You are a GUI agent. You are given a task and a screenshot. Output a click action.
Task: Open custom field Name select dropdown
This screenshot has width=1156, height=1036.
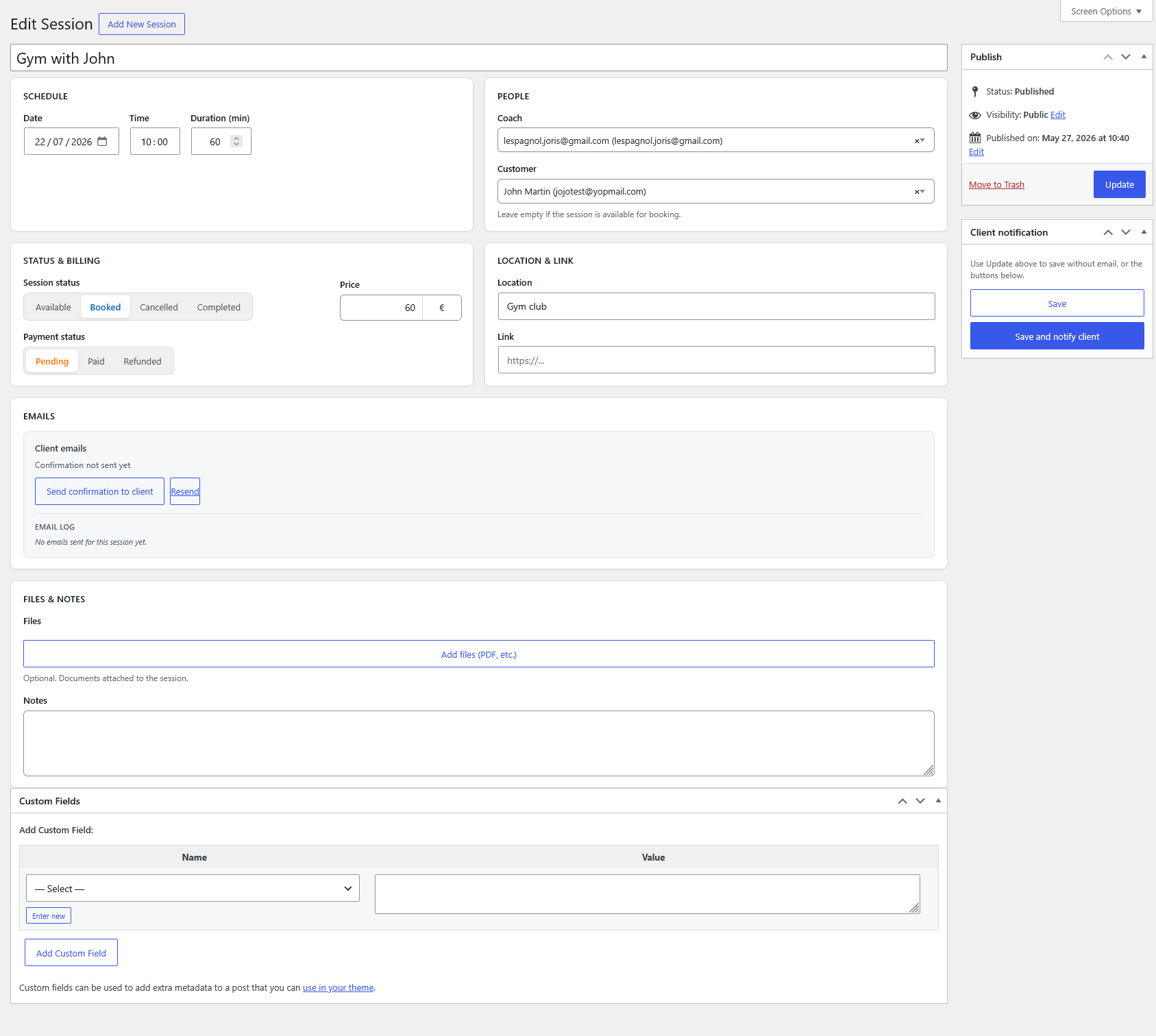193,888
